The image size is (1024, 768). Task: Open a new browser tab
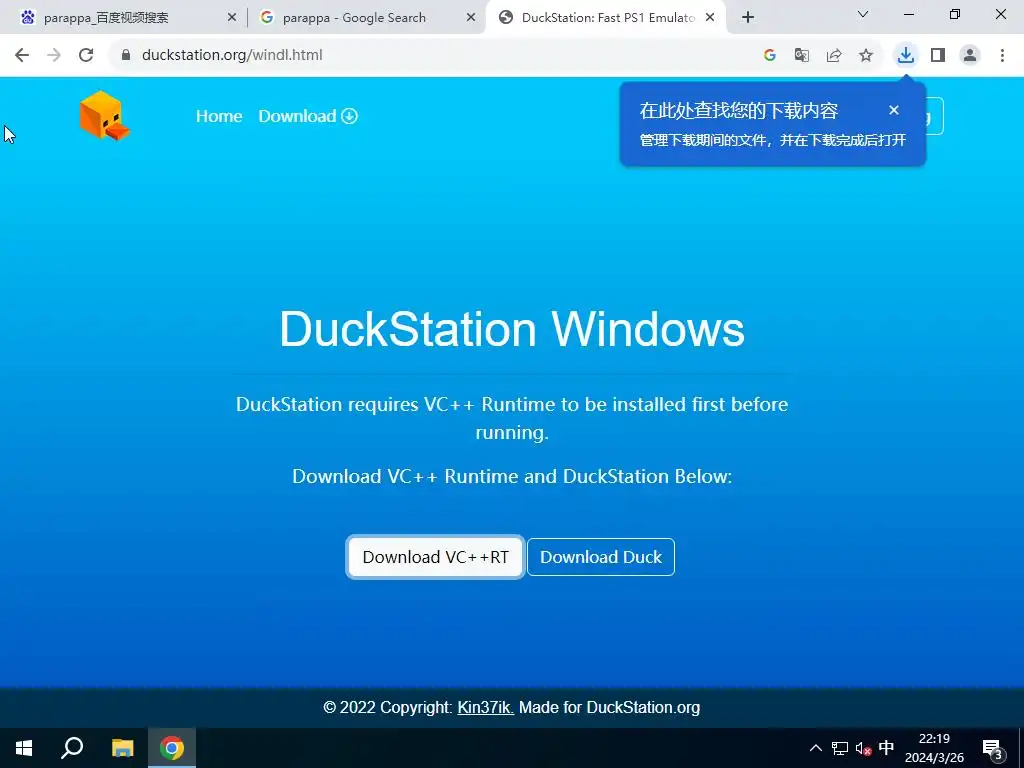[748, 18]
